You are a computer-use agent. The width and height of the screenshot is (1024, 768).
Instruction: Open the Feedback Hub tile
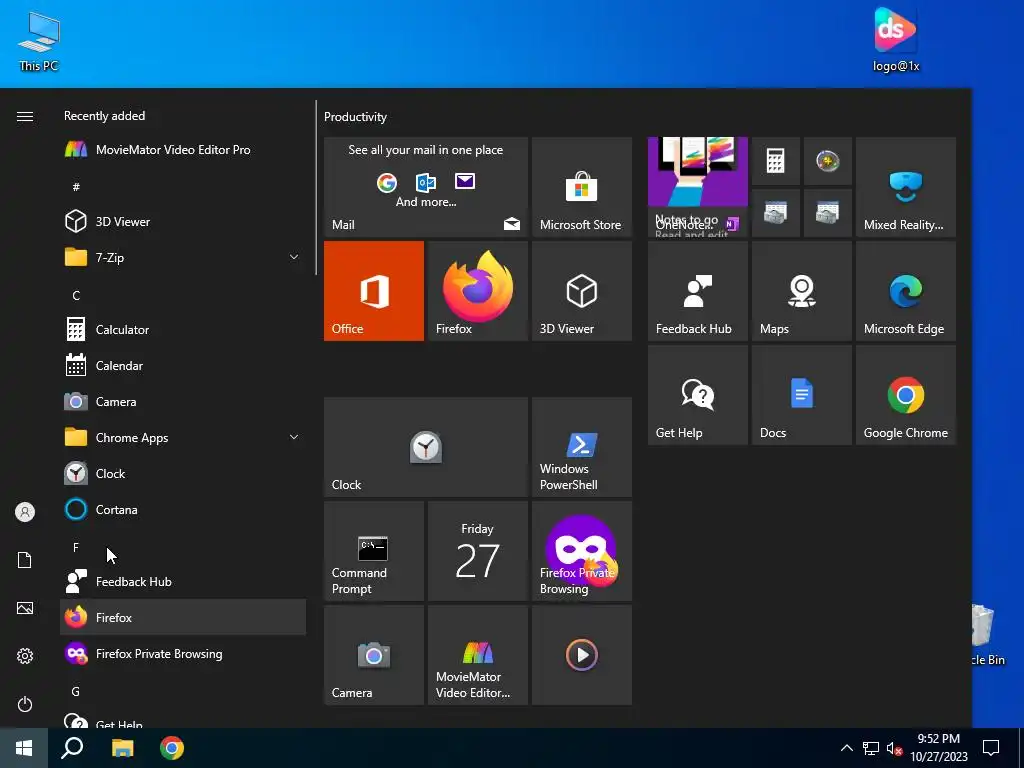click(697, 291)
